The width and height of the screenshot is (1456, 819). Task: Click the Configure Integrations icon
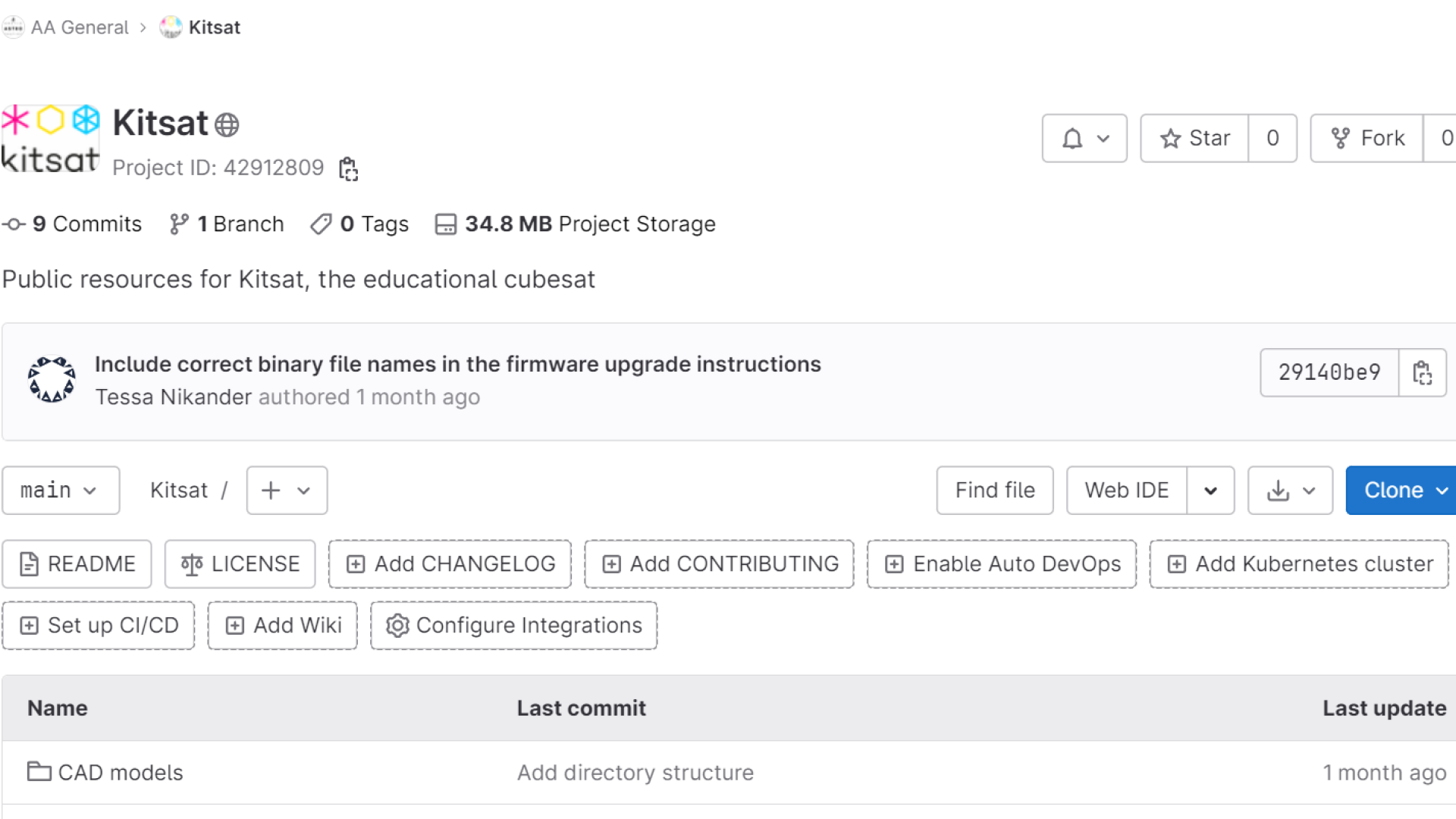pos(397,626)
